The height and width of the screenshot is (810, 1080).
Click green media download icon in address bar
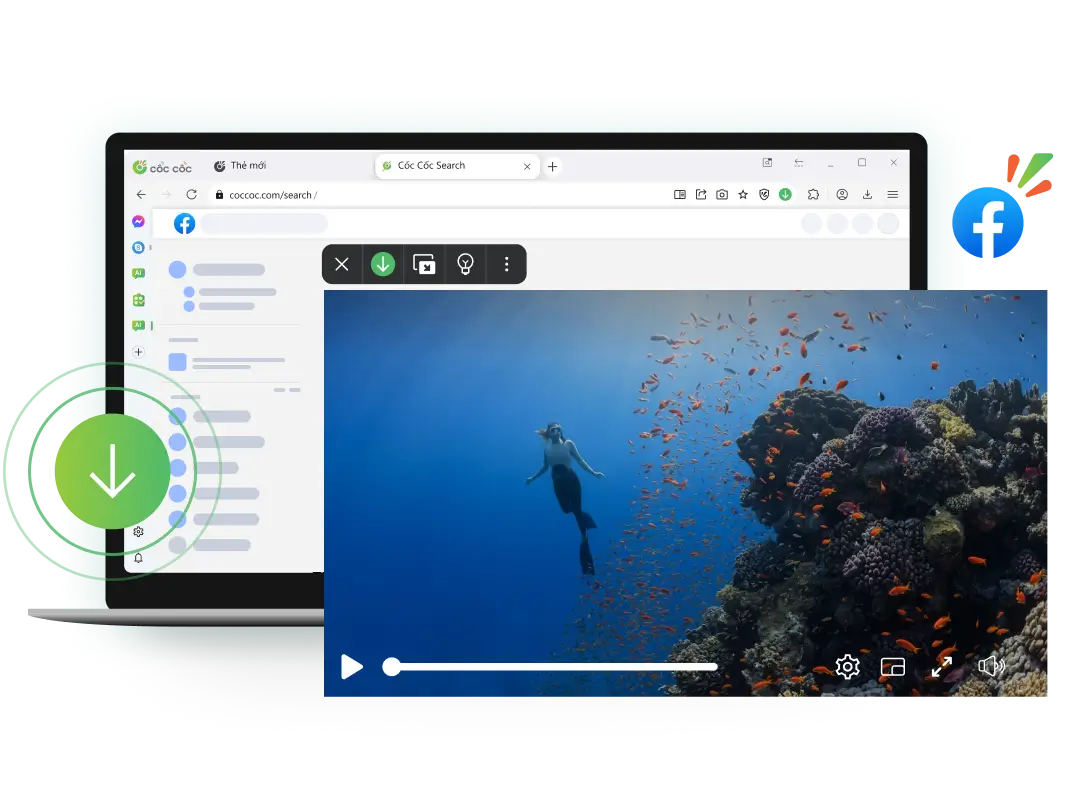pos(785,195)
